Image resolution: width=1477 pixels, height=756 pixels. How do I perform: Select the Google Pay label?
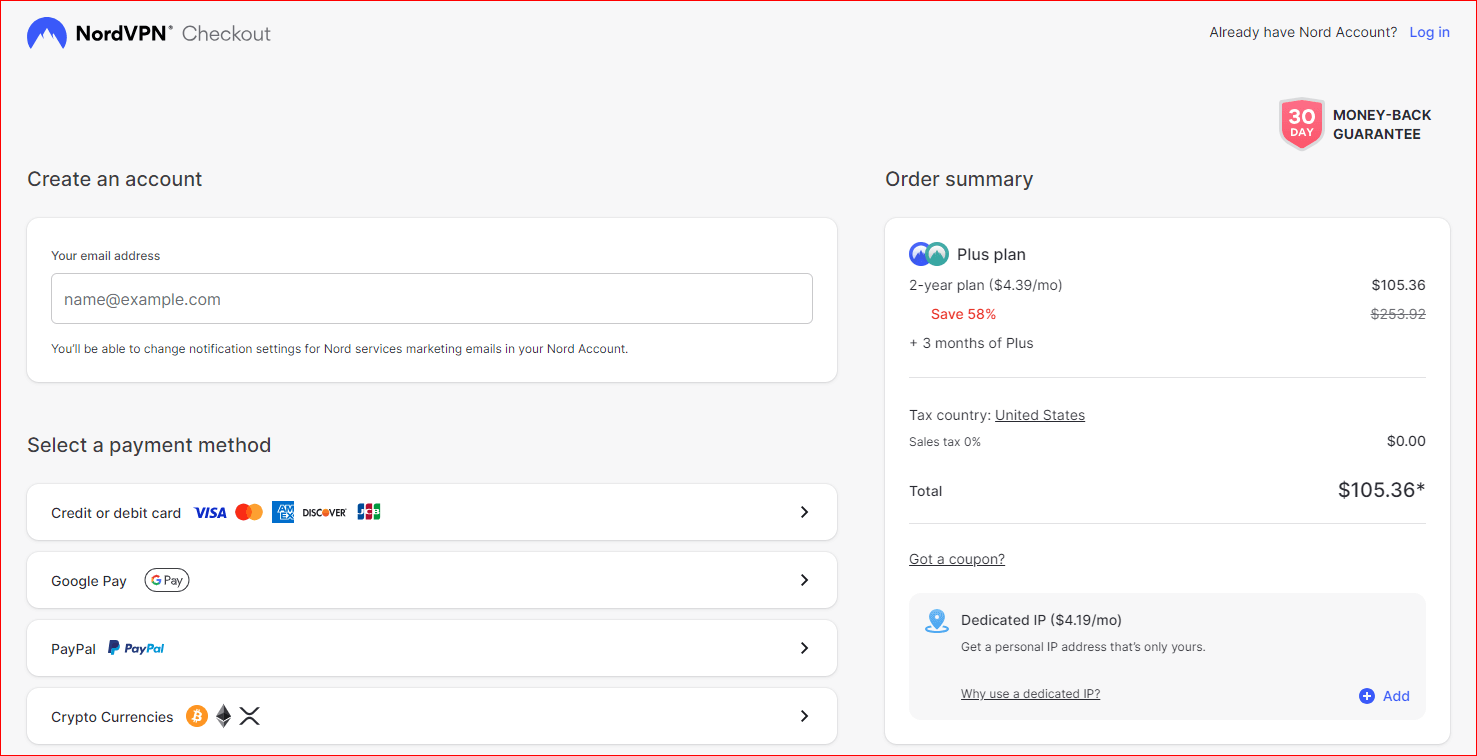coord(89,581)
